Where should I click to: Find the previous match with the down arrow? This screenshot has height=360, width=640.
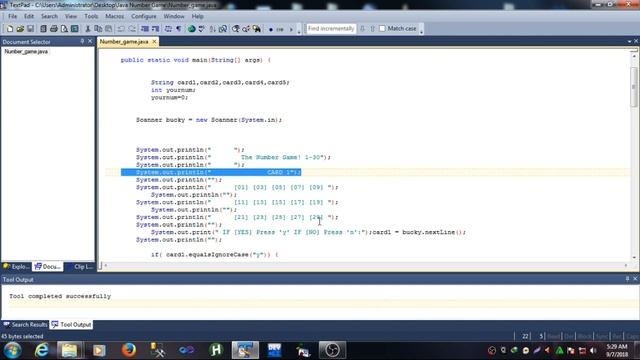(x=362, y=29)
